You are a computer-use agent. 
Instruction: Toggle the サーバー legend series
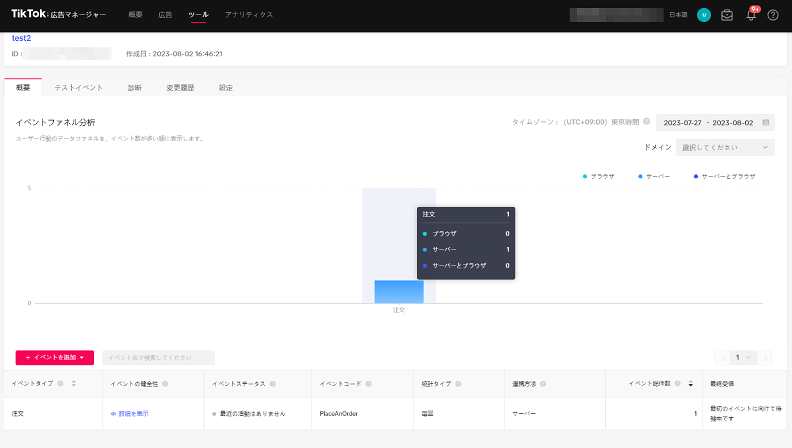pos(654,175)
